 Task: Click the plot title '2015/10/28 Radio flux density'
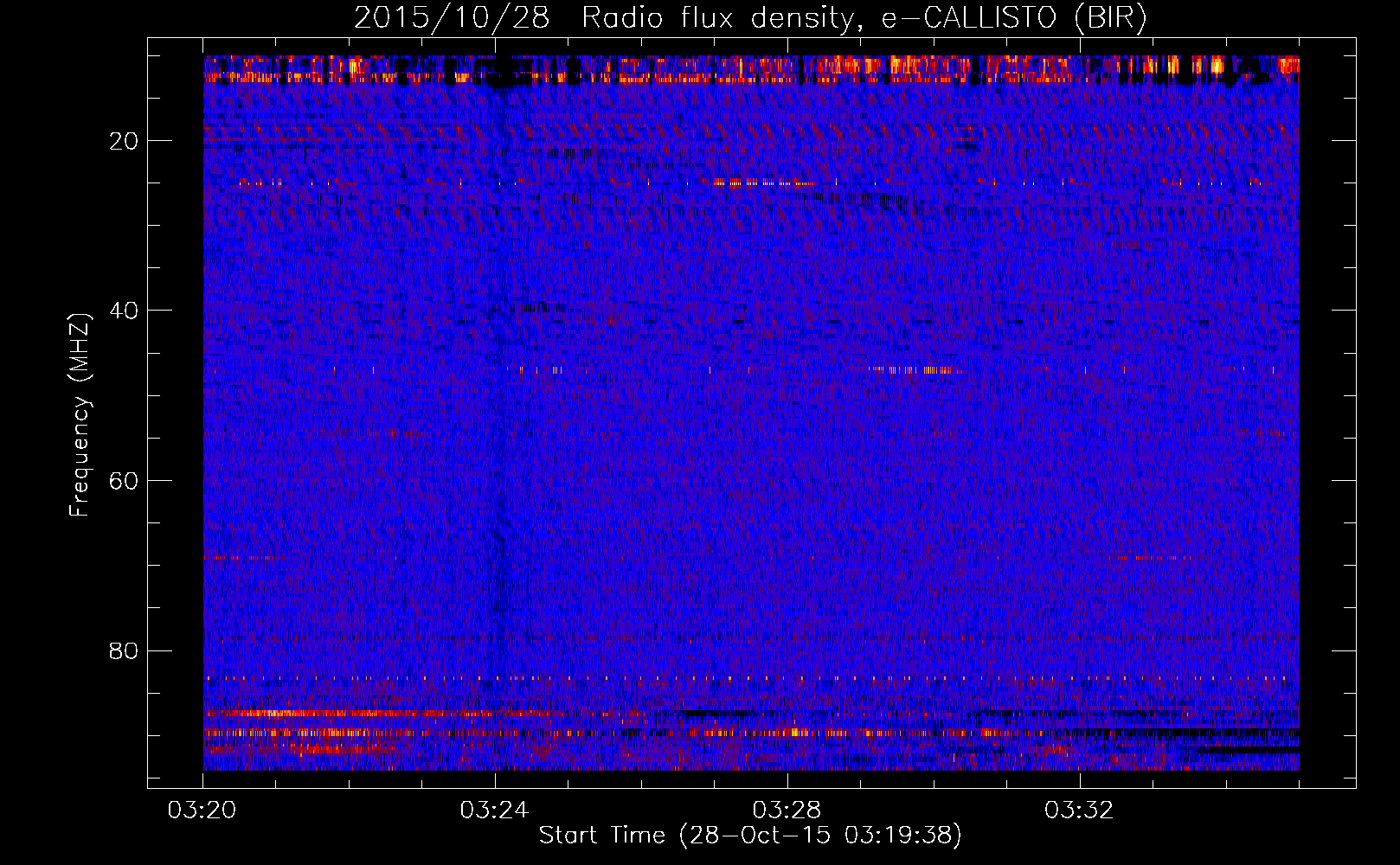[750, 18]
